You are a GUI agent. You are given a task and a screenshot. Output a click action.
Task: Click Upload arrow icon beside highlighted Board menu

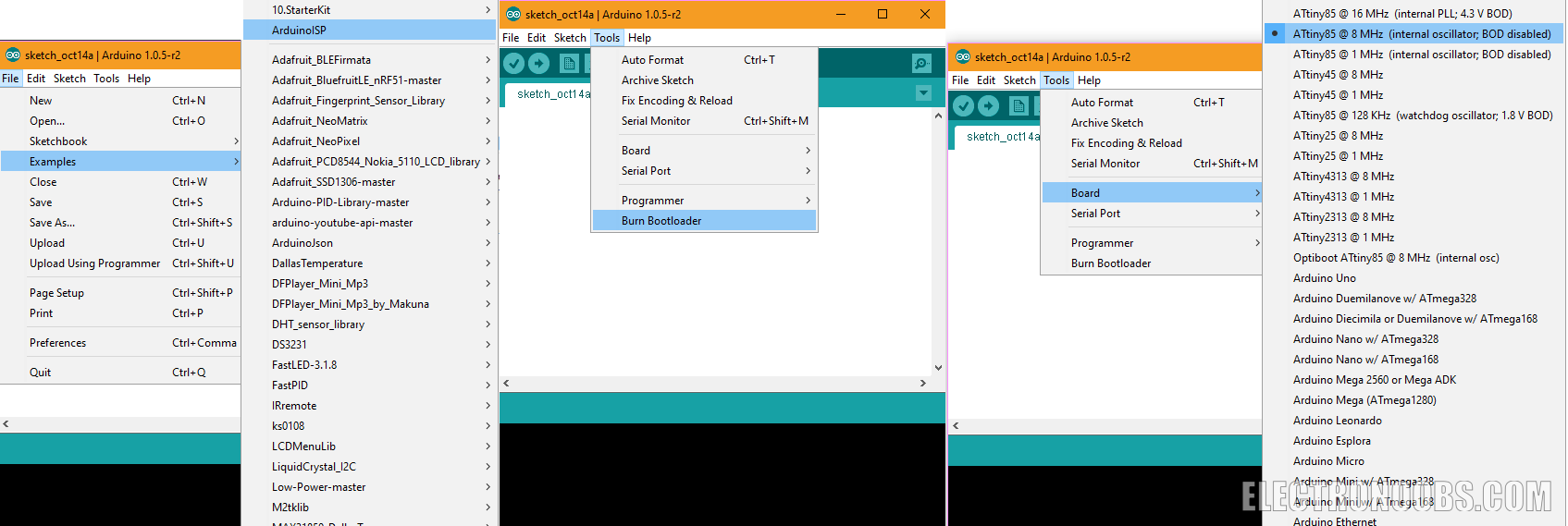tap(989, 105)
